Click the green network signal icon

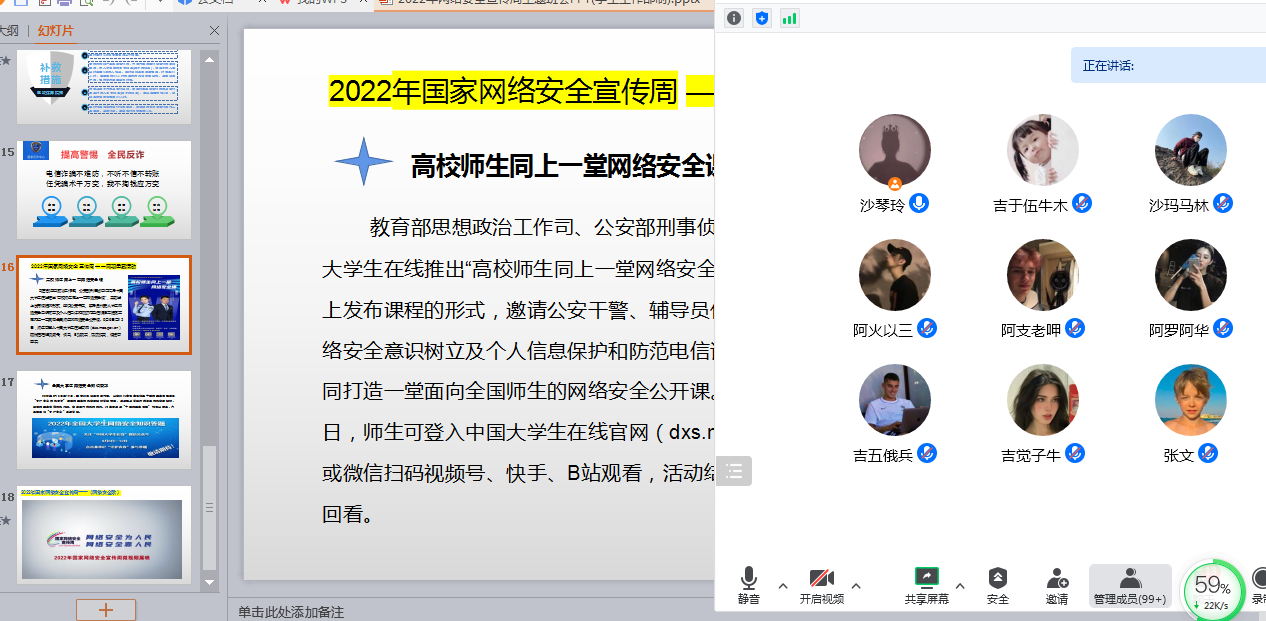pos(790,18)
